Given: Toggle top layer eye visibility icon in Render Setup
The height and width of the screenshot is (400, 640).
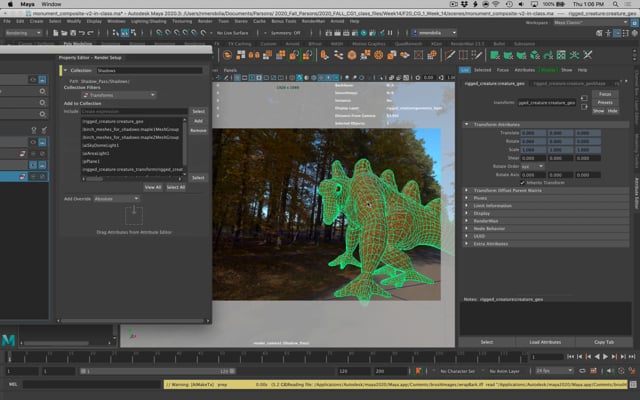Looking at the screenshot, I should click(x=33, y=80).
